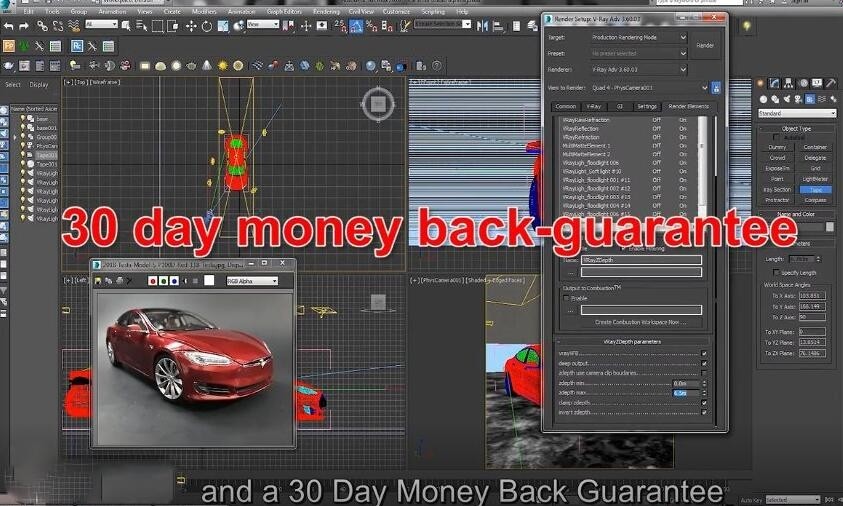Open the Target rendering mode dropdown

(639, 37)
